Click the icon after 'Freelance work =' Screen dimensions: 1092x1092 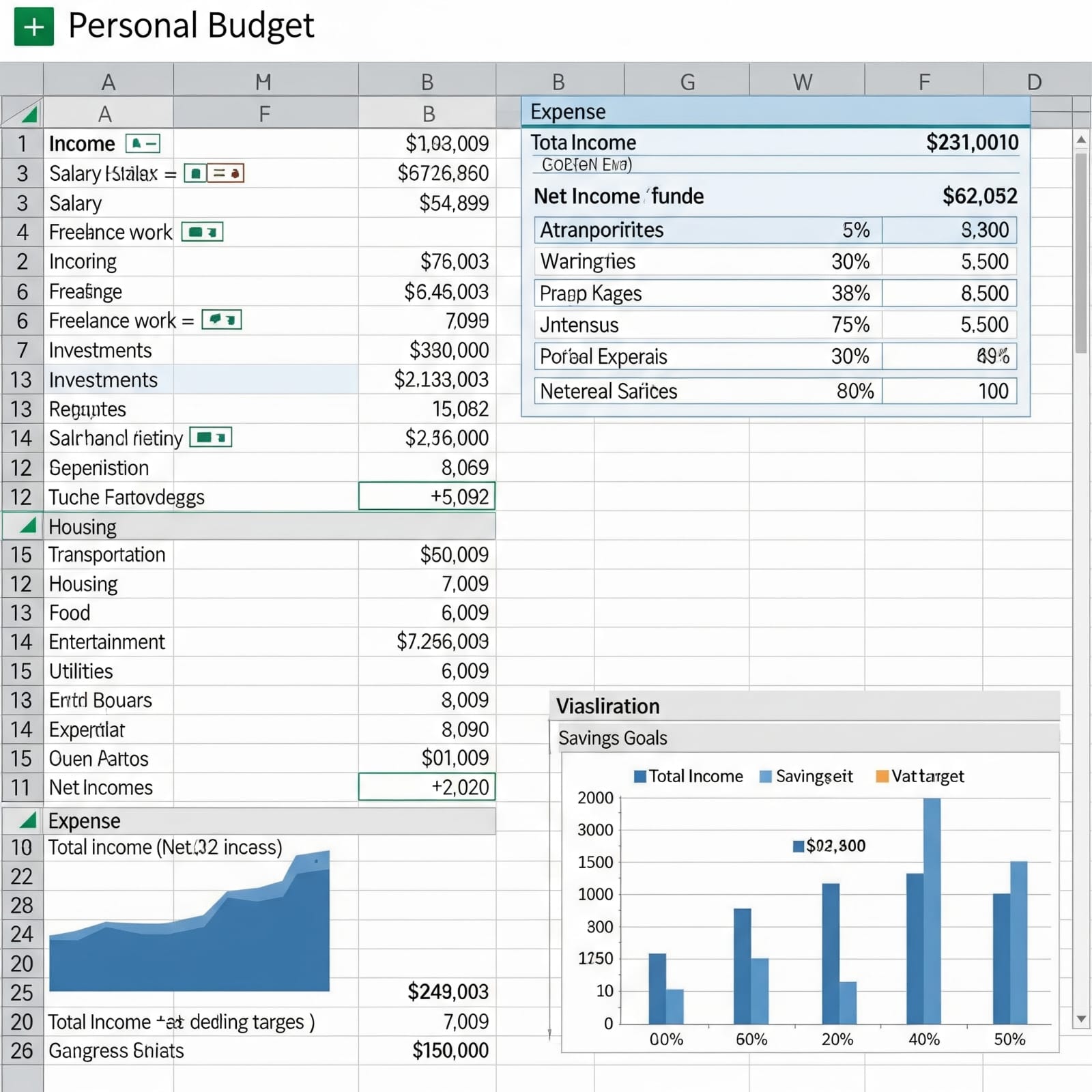point(221,320)
